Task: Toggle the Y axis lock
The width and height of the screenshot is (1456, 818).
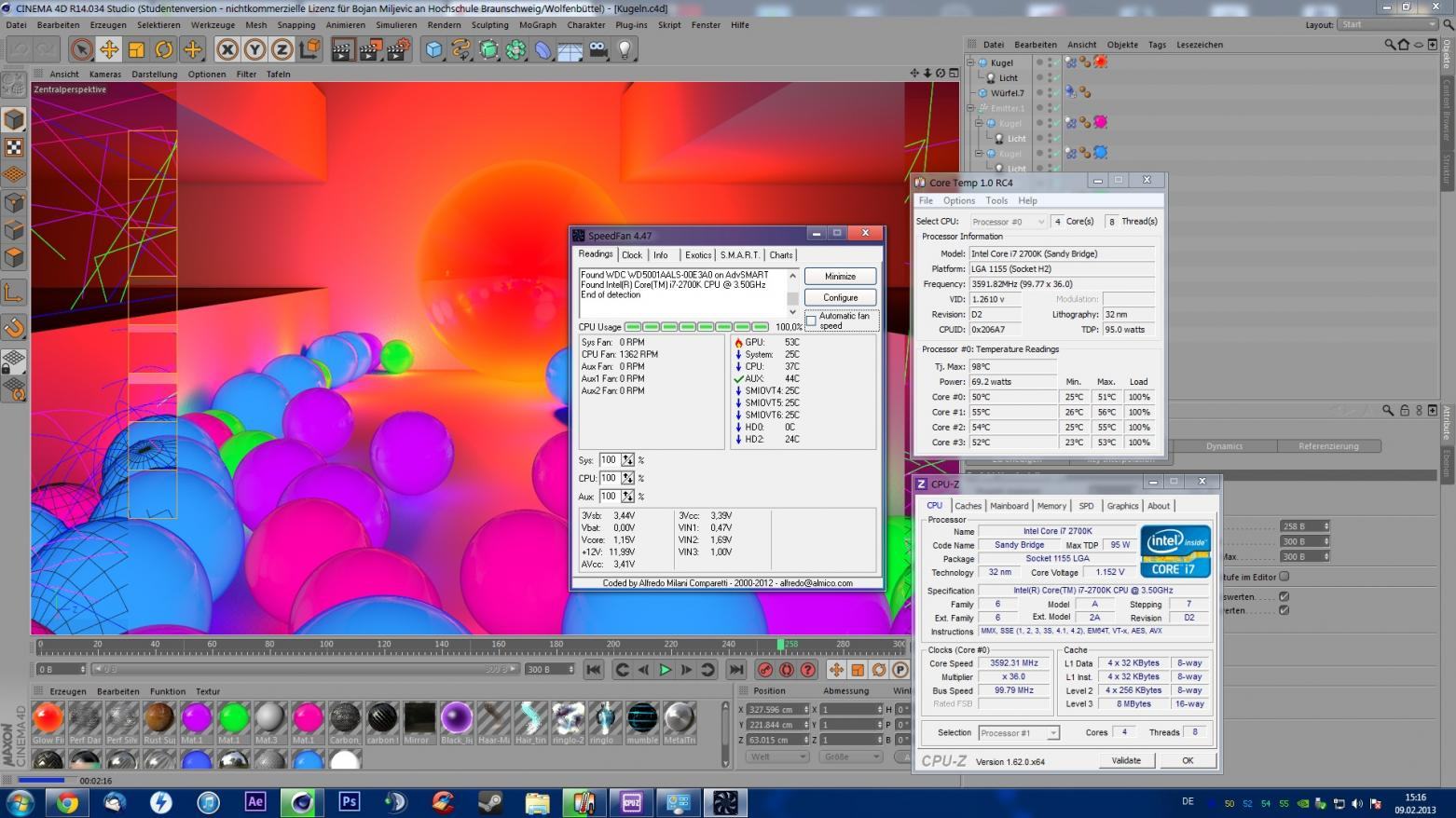Action: coord(254,49)
